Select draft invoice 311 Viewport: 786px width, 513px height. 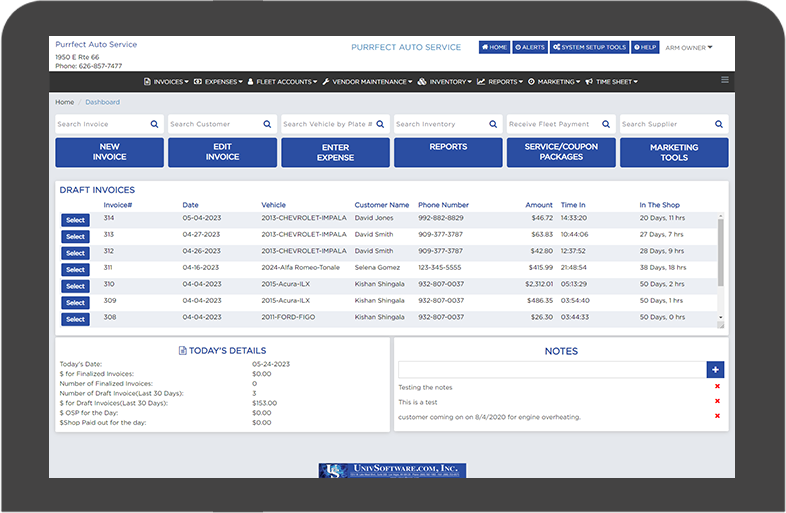75,270
